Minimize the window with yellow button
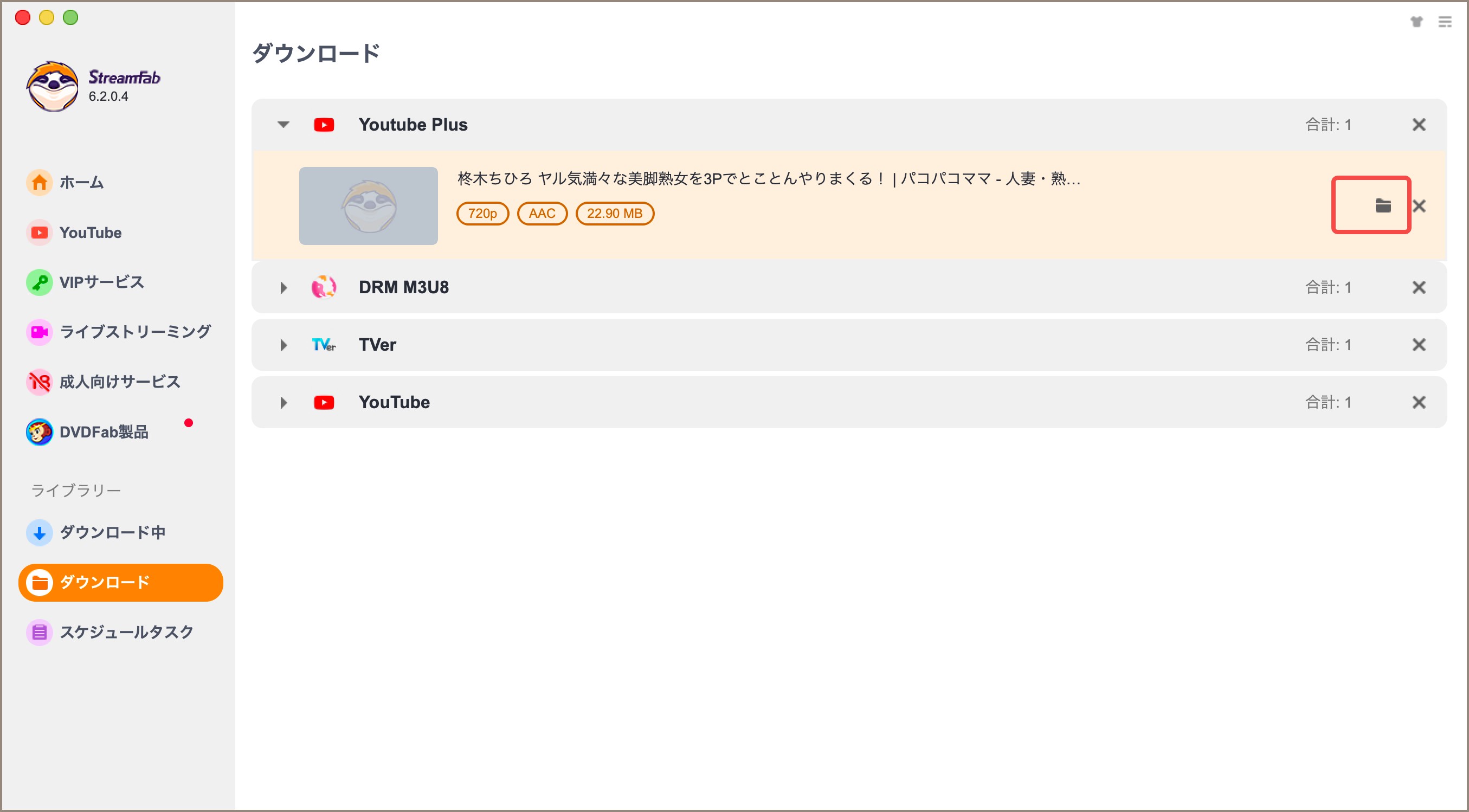This screenshot has height=812, width=1469. (47, 18)
